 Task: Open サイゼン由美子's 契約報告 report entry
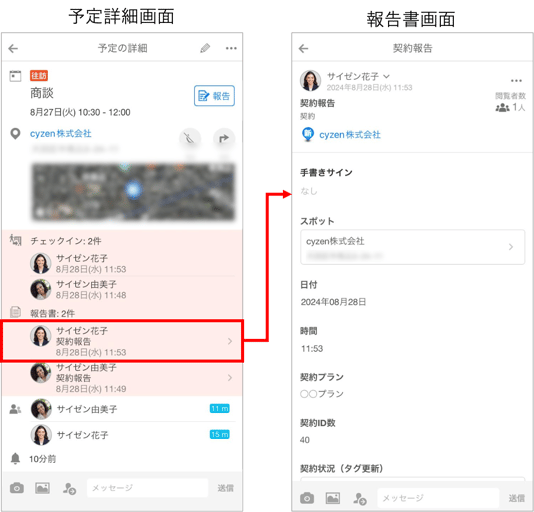click(x=122, y=378)
